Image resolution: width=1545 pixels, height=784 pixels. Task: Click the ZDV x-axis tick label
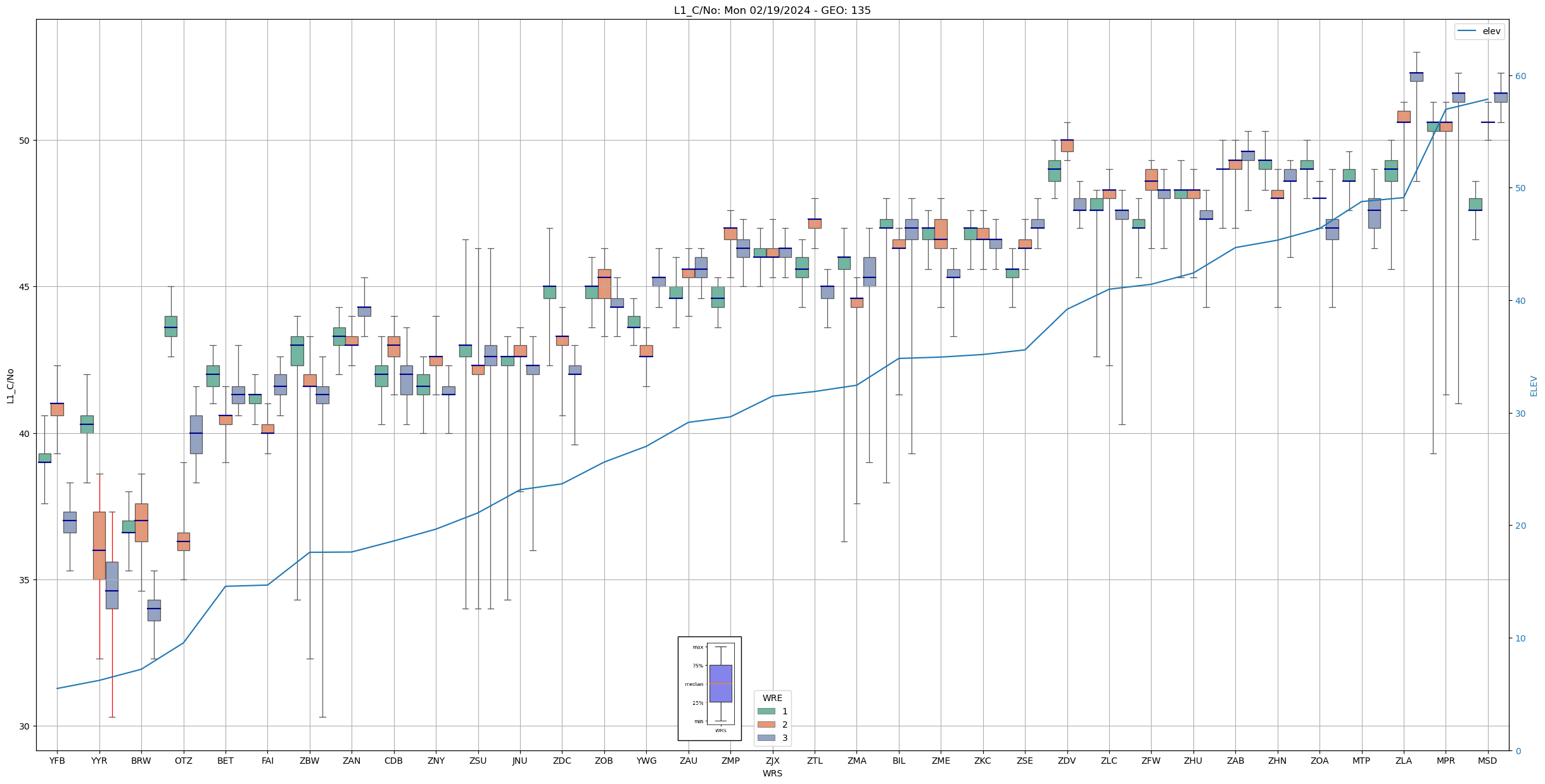coord(1067,761)
